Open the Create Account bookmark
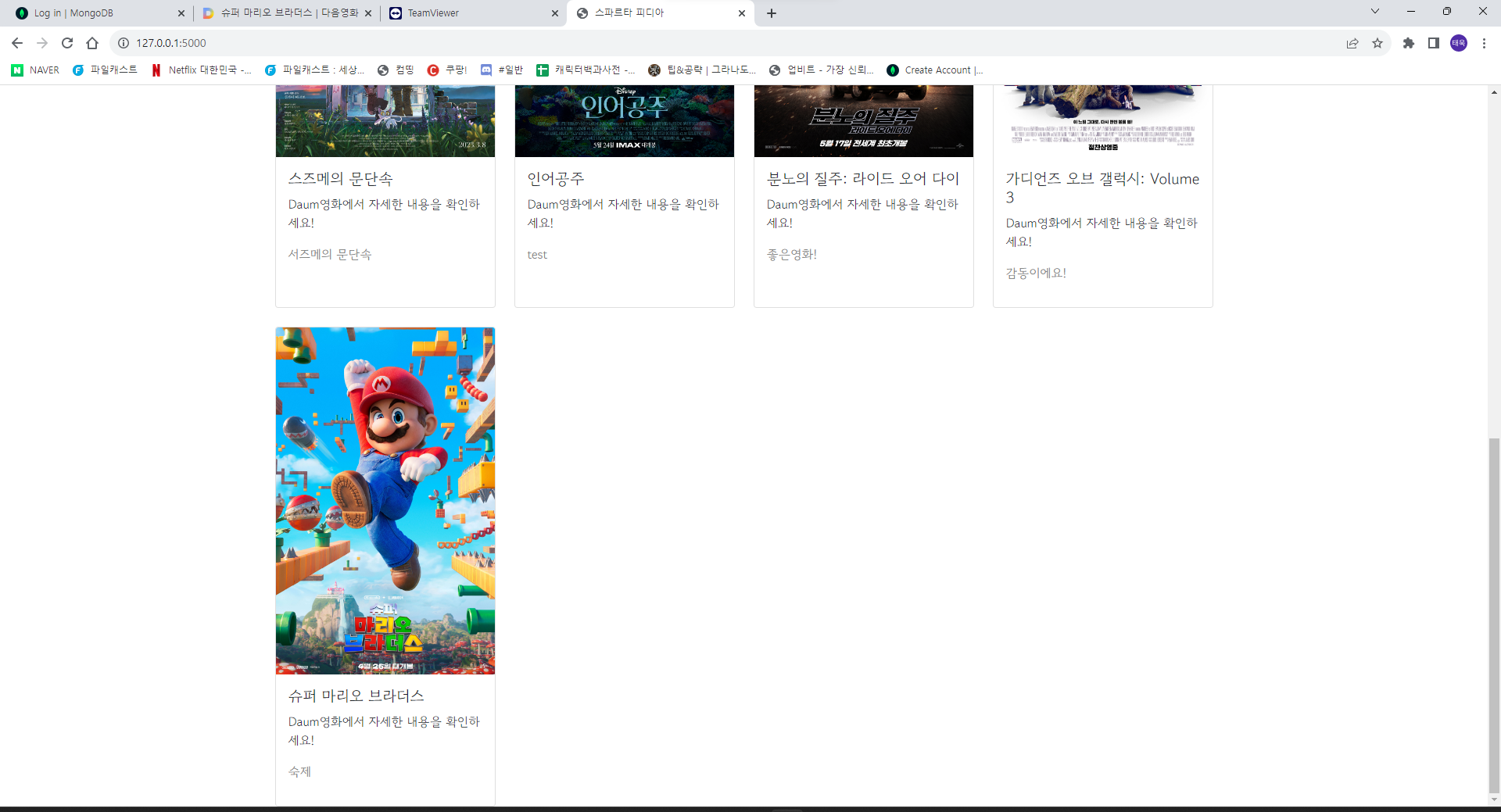 point(935,70)
